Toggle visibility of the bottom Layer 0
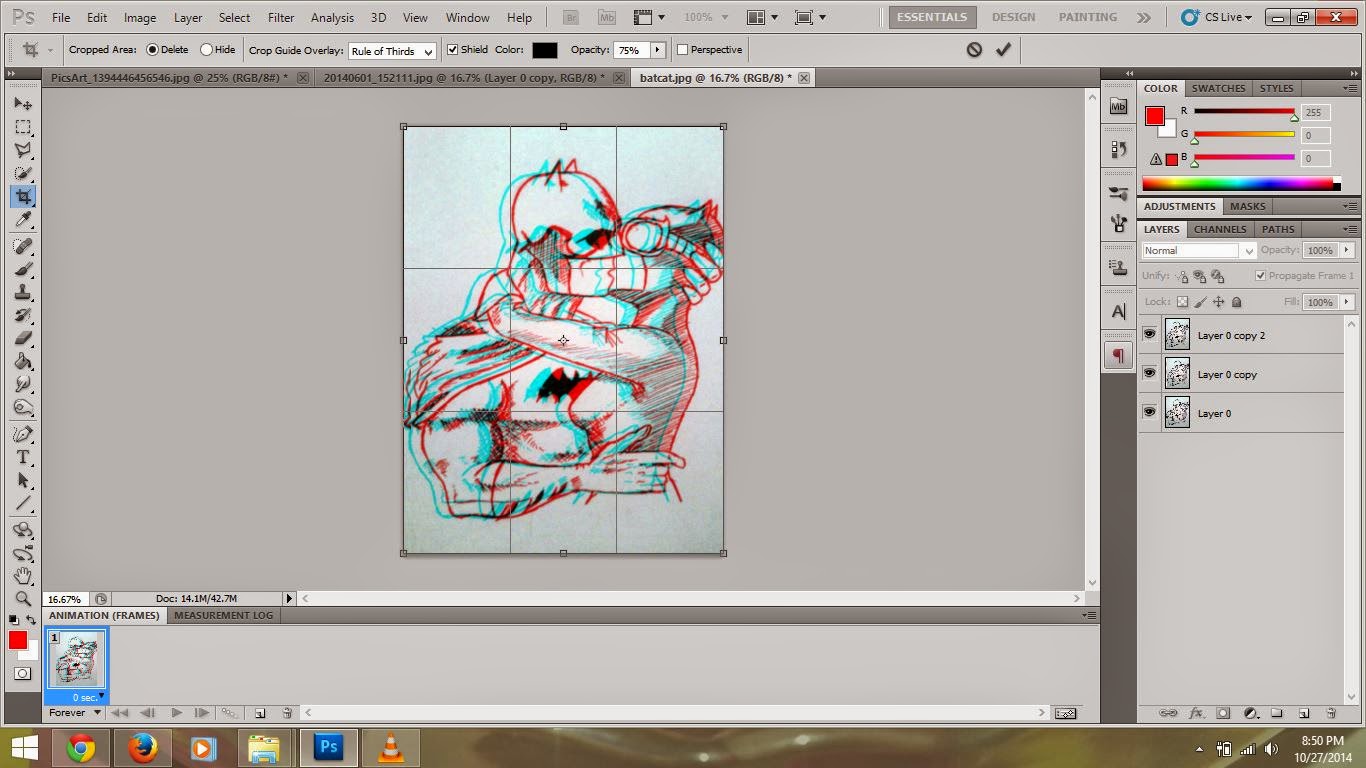Screen dimensions: 1366x768 [x=1150, y=413]
